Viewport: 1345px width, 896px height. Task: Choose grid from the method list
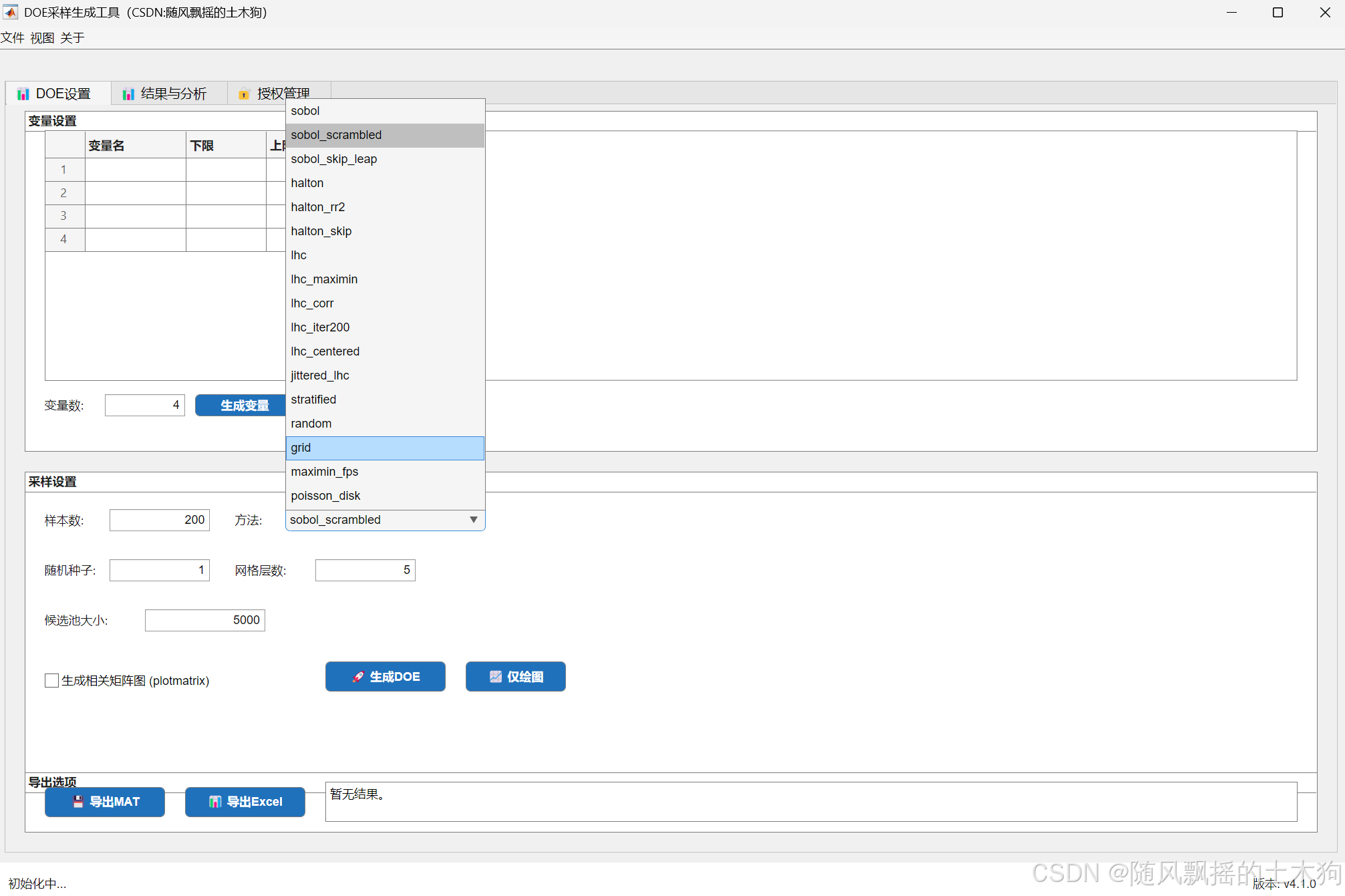pos(384,448)
